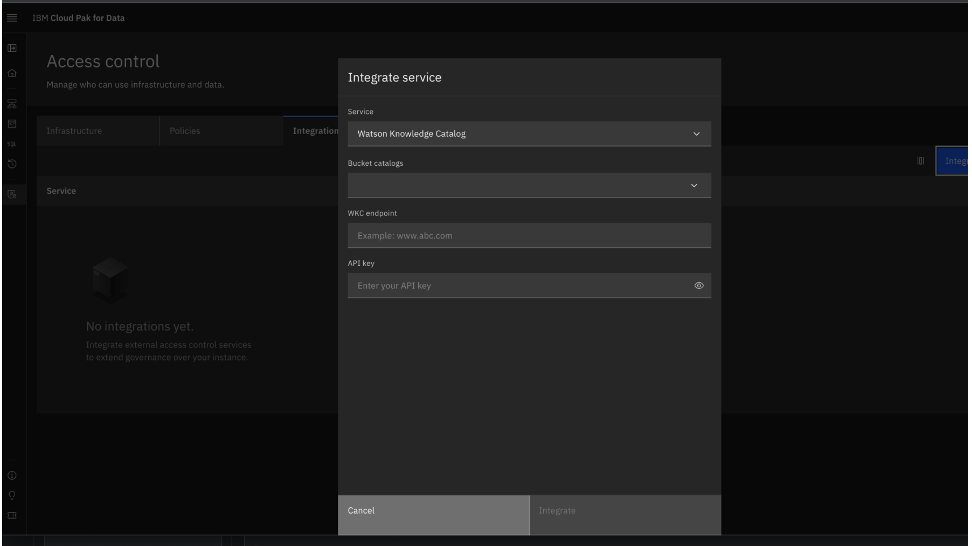Open the hamburger navigation menu
This screenshot has width=972, height=546.
(x=12, y=18)
